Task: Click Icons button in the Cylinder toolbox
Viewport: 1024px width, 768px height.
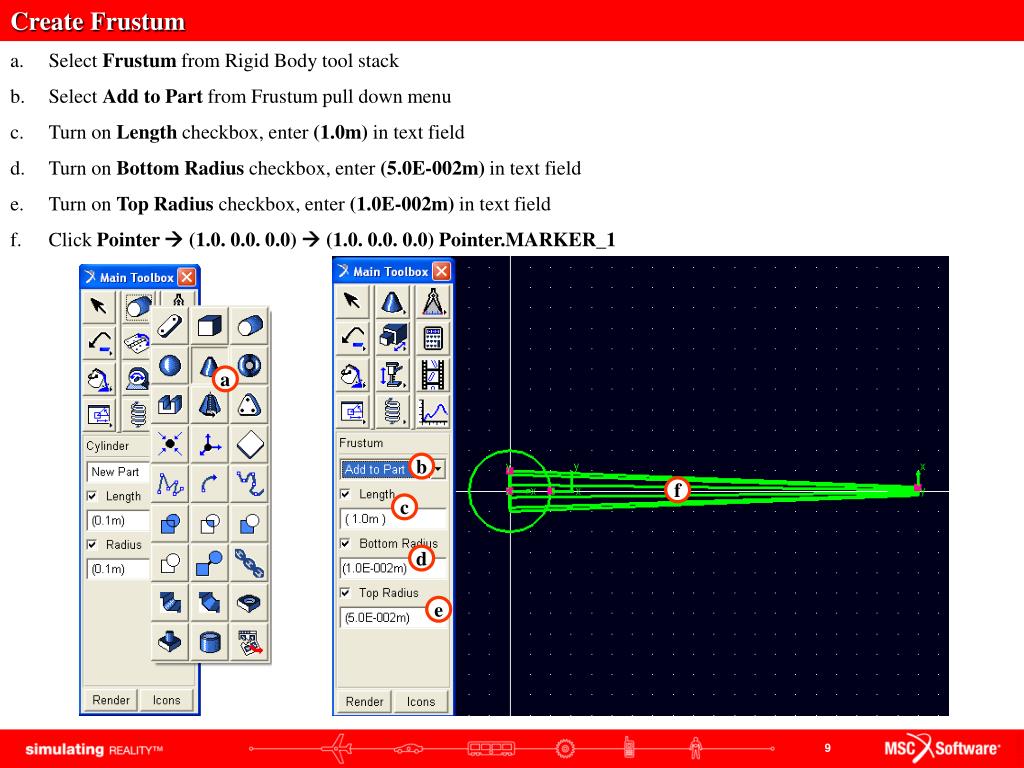Action: [x=167, y=700]
